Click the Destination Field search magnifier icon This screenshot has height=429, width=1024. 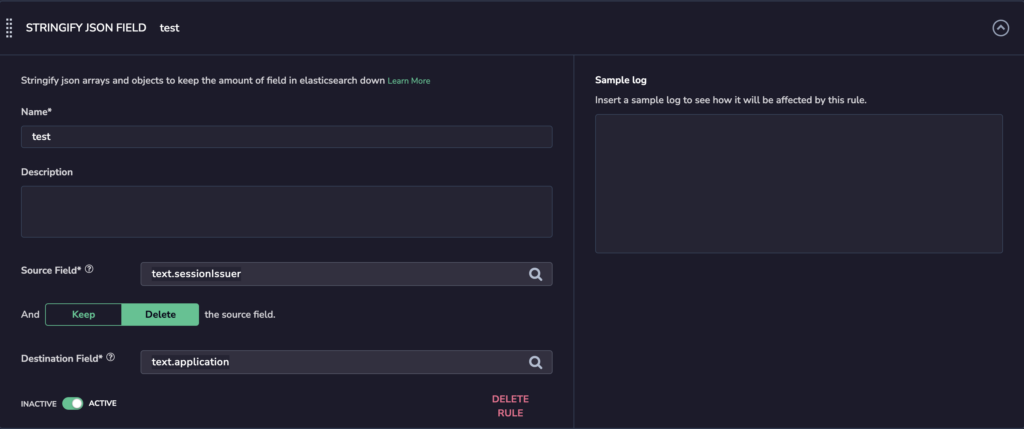[x=536, y=362]
